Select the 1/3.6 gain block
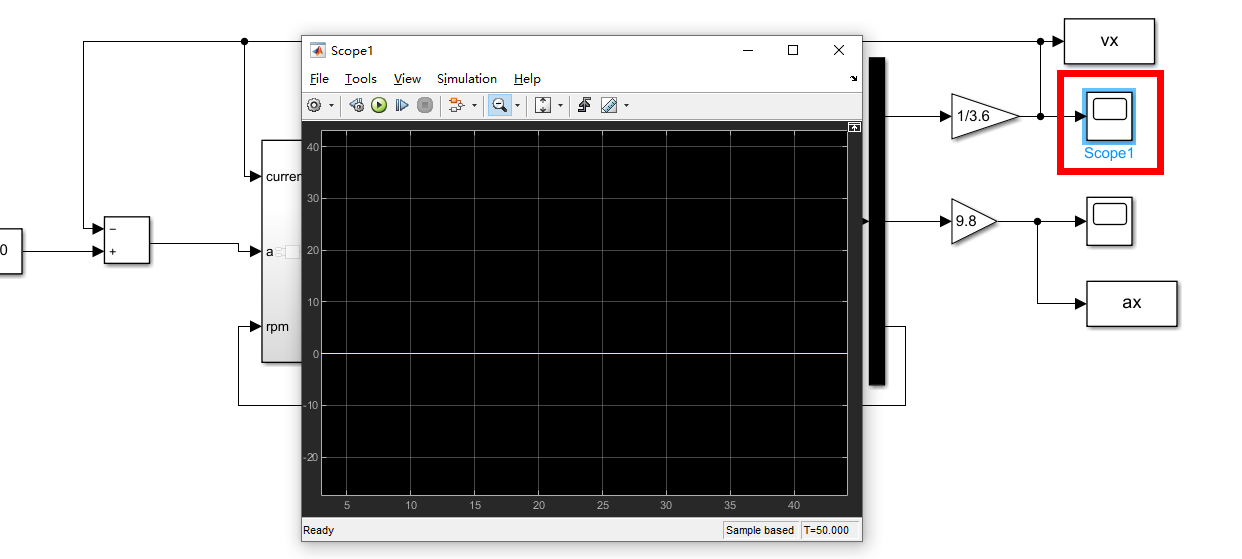This screenshot has width=1242, height=559. tap(984, 116)
